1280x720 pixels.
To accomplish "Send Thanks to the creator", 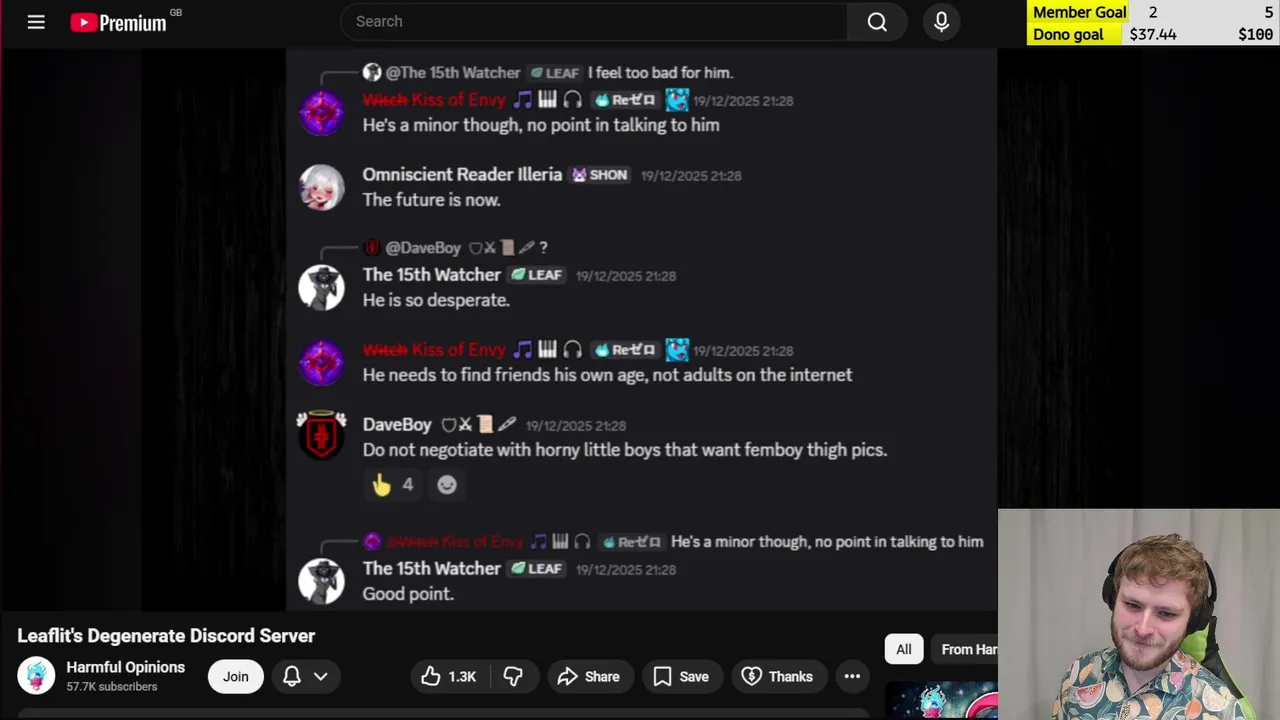I will click(777, 677).
